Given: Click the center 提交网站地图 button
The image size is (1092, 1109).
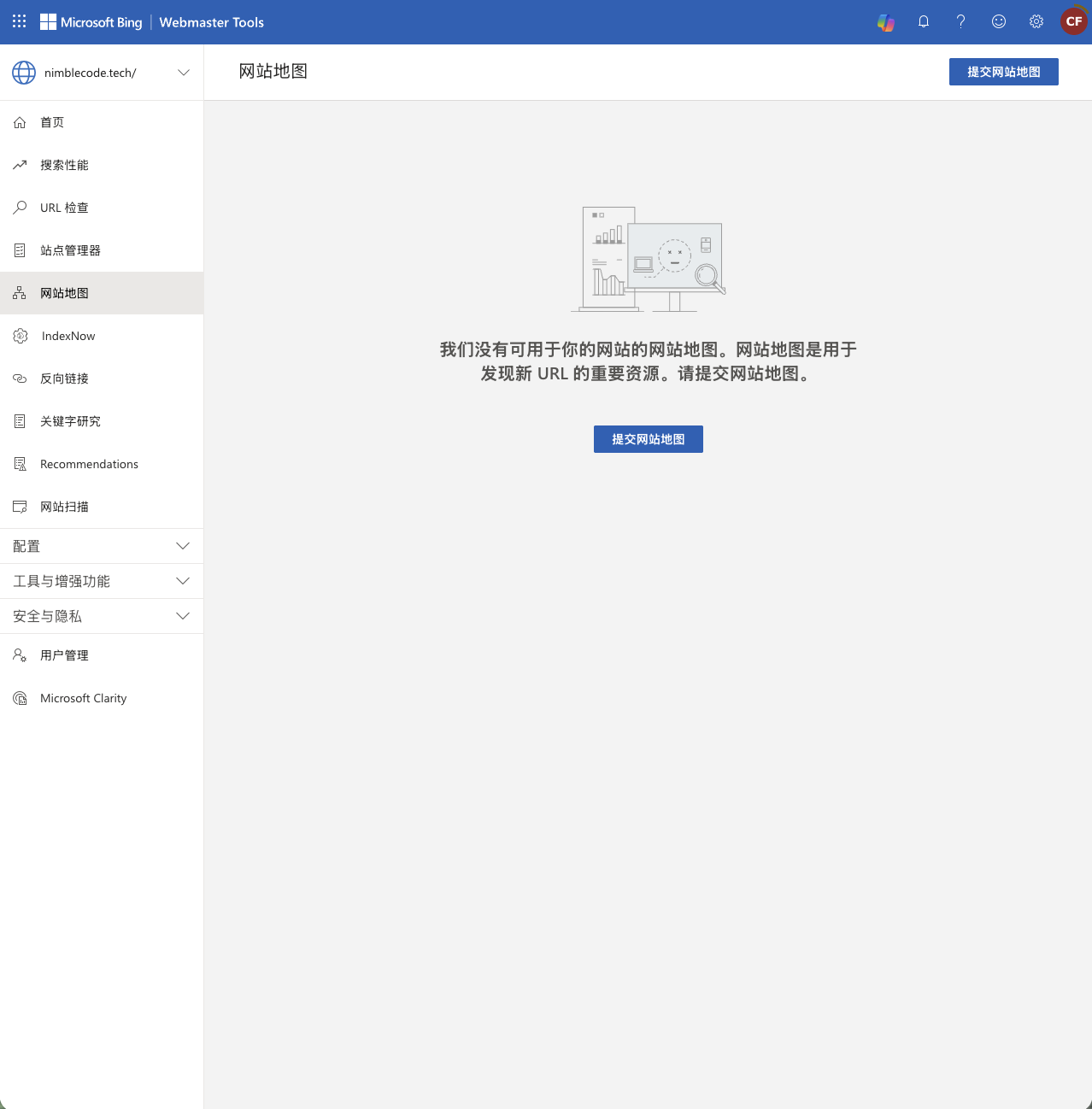Looking at the screenshot, I should [x=648, y=439].
